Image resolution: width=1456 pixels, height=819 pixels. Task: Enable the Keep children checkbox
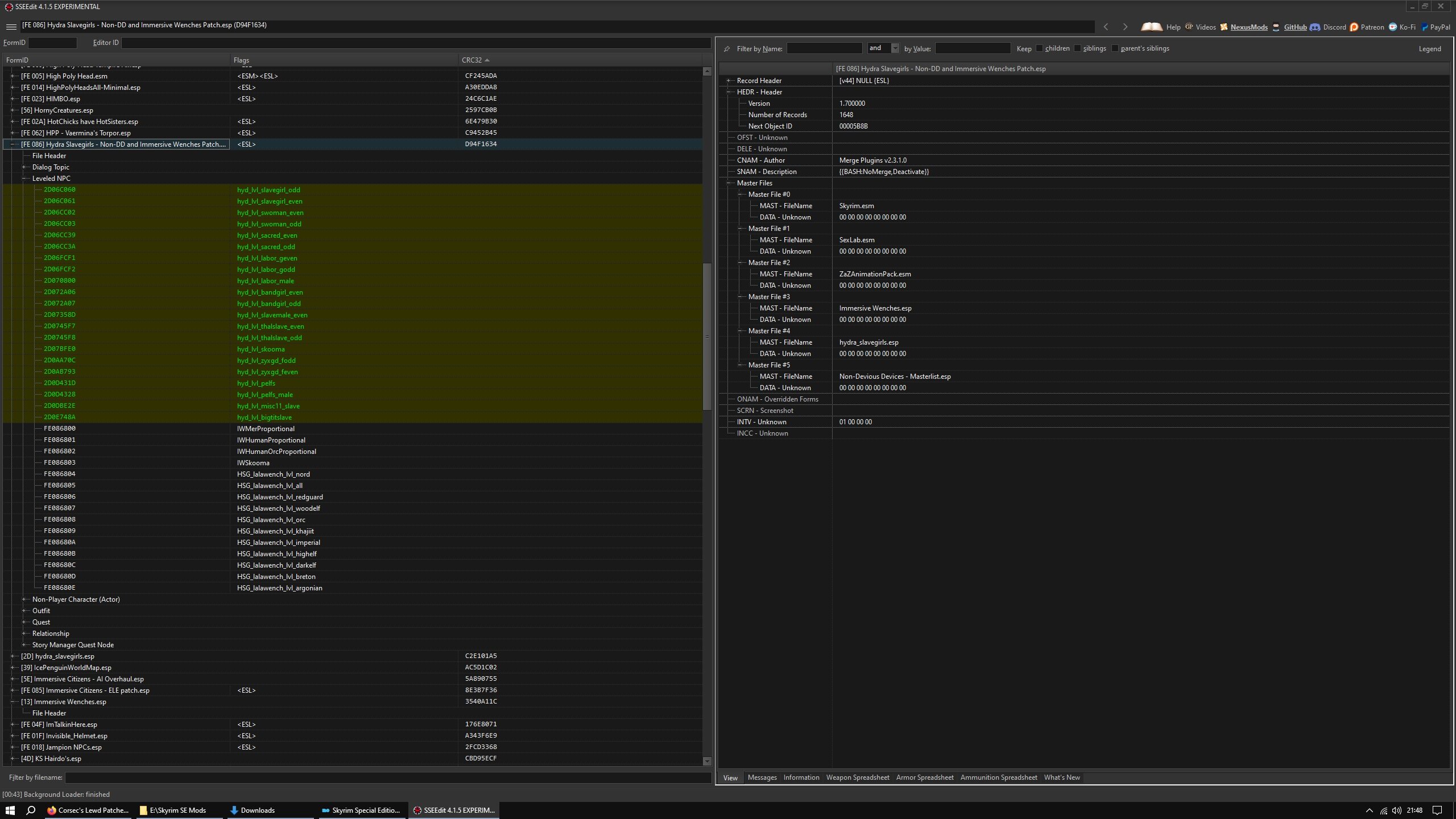(1040, 48)
